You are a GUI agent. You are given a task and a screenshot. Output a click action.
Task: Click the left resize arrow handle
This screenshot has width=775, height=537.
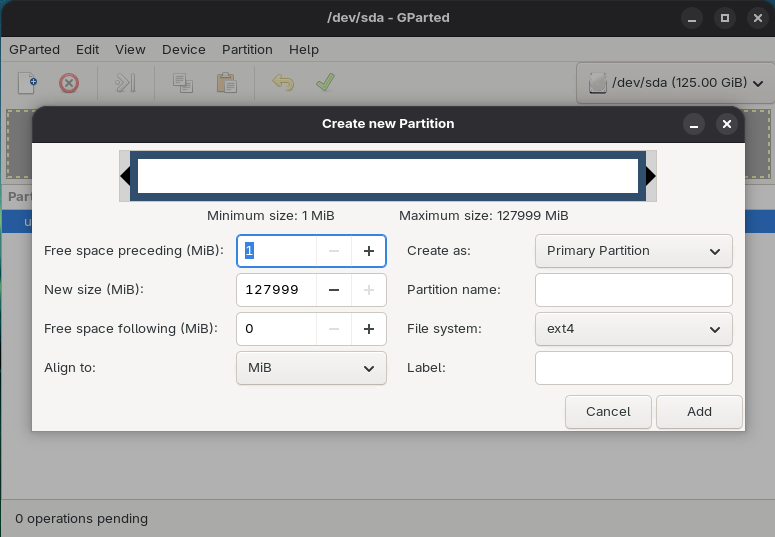[125, 176]
